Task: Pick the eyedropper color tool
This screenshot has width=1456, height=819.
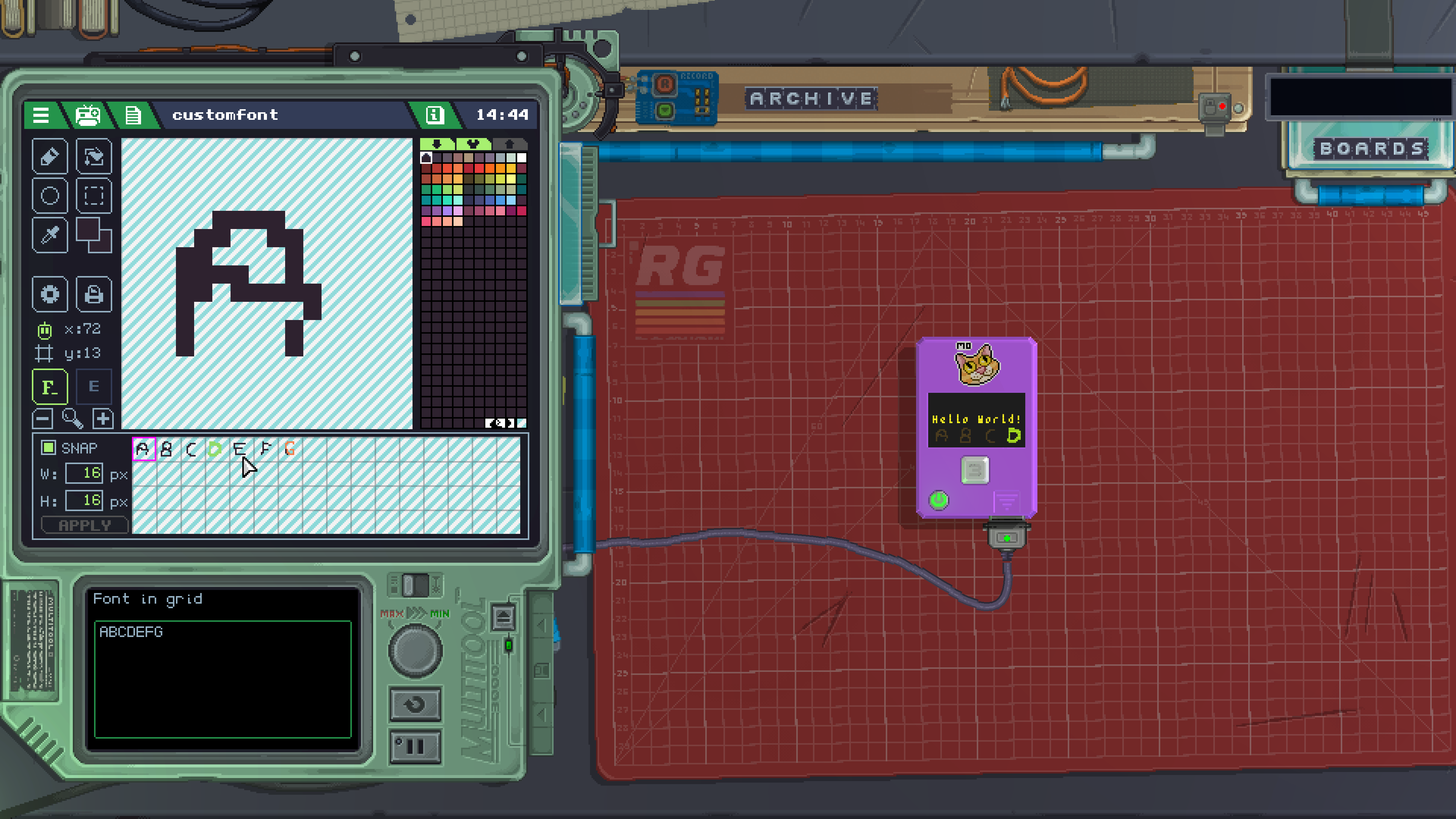Action: pyautogui.click(x=50, y=235)
